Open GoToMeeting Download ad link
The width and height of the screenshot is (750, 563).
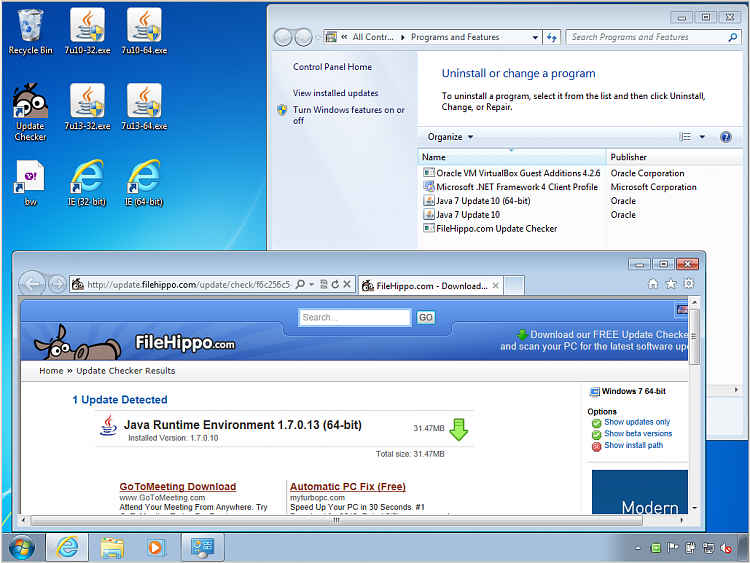(x=177, y=486)
